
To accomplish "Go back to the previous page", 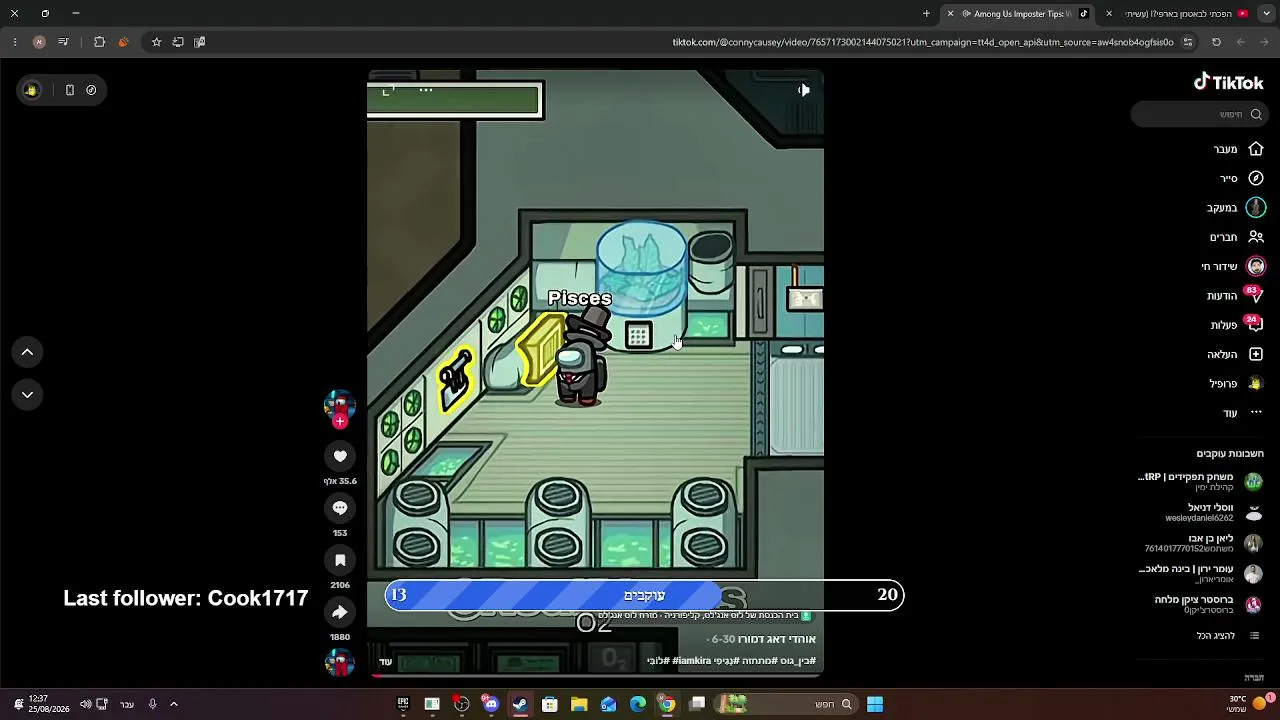I will 1264,42.
